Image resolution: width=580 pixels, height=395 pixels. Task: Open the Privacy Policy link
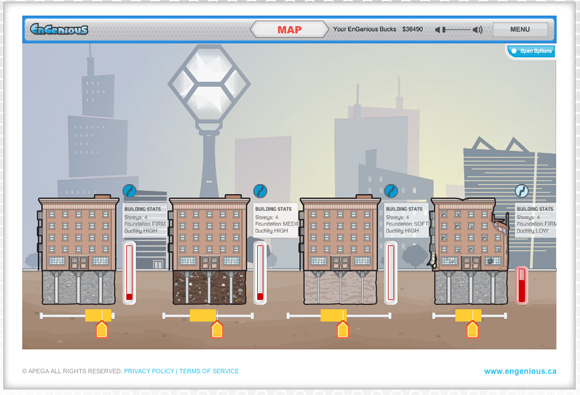pyautogui.click(x=149, y=371)
